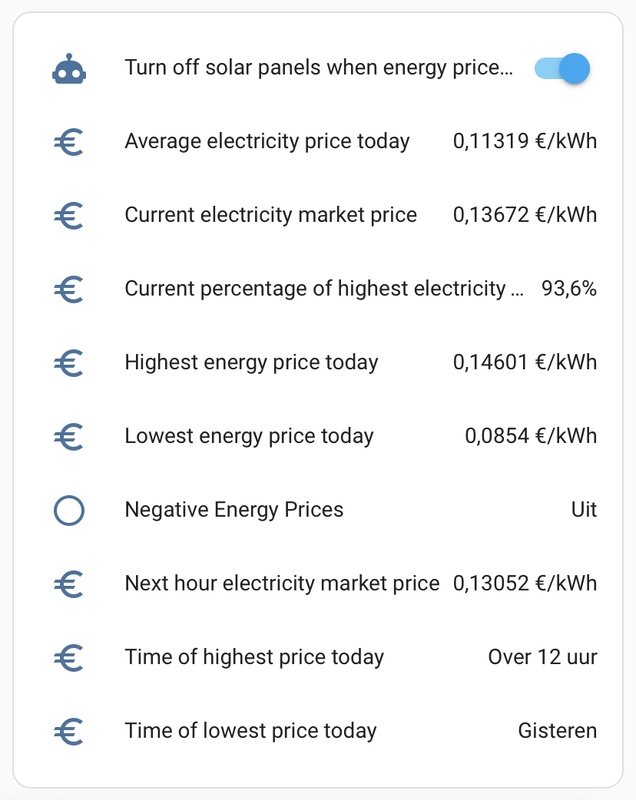This screenshot has height=800, width=636.
Task: Toggle off the solar panels automation switch
Action: (563, 68)
